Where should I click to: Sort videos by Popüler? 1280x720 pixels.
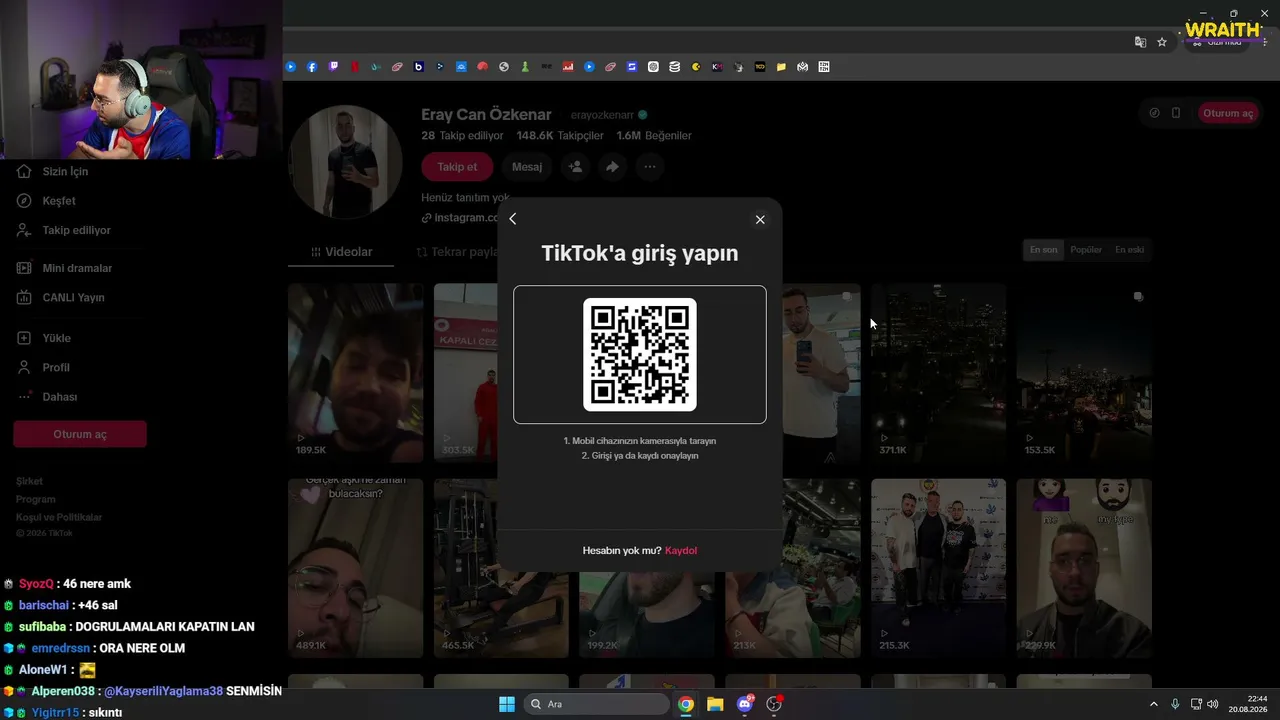1086,250
